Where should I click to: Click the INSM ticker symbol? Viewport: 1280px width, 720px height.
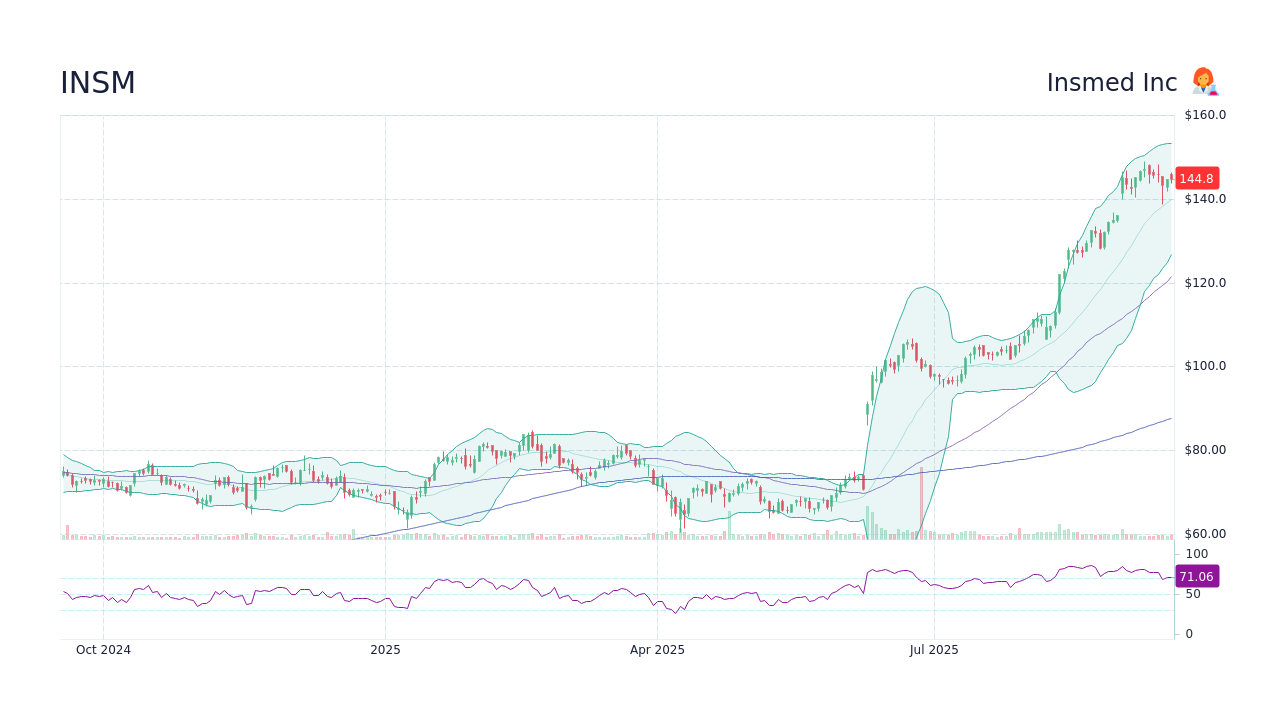pyautogui.click(x=97, y=82)
